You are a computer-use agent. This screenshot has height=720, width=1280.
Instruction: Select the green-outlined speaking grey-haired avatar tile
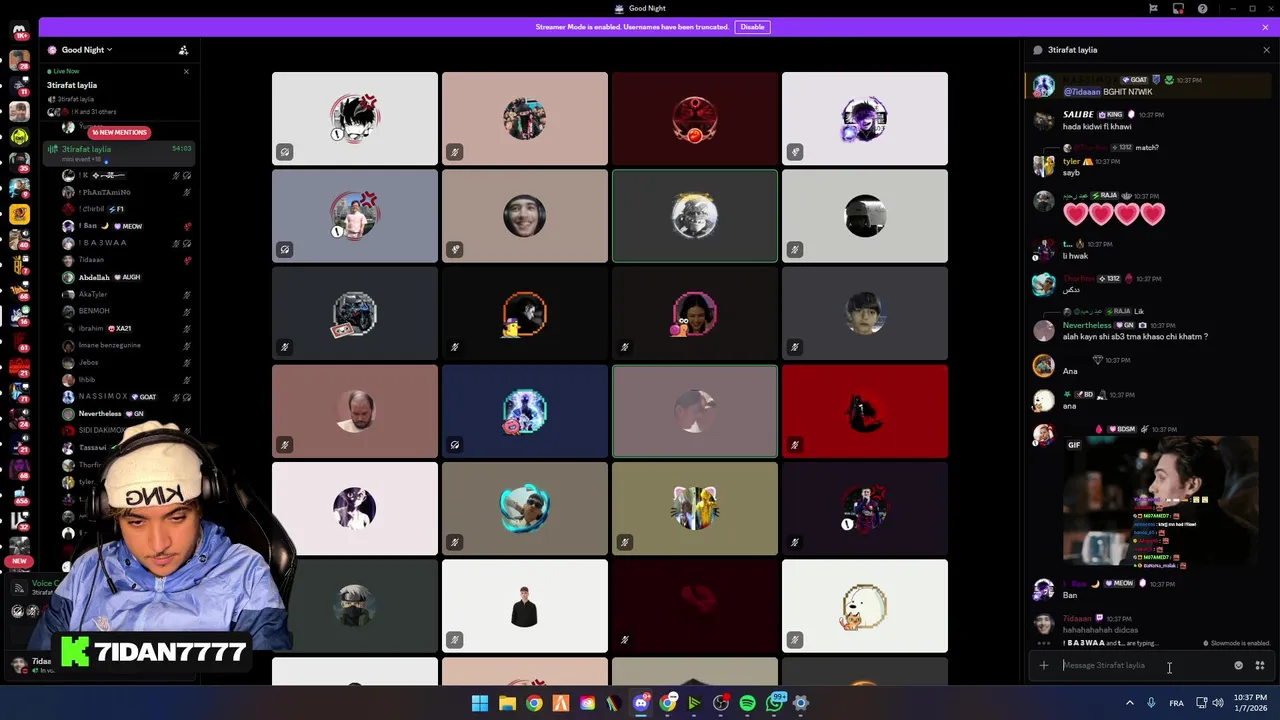[x=695, y=216]
